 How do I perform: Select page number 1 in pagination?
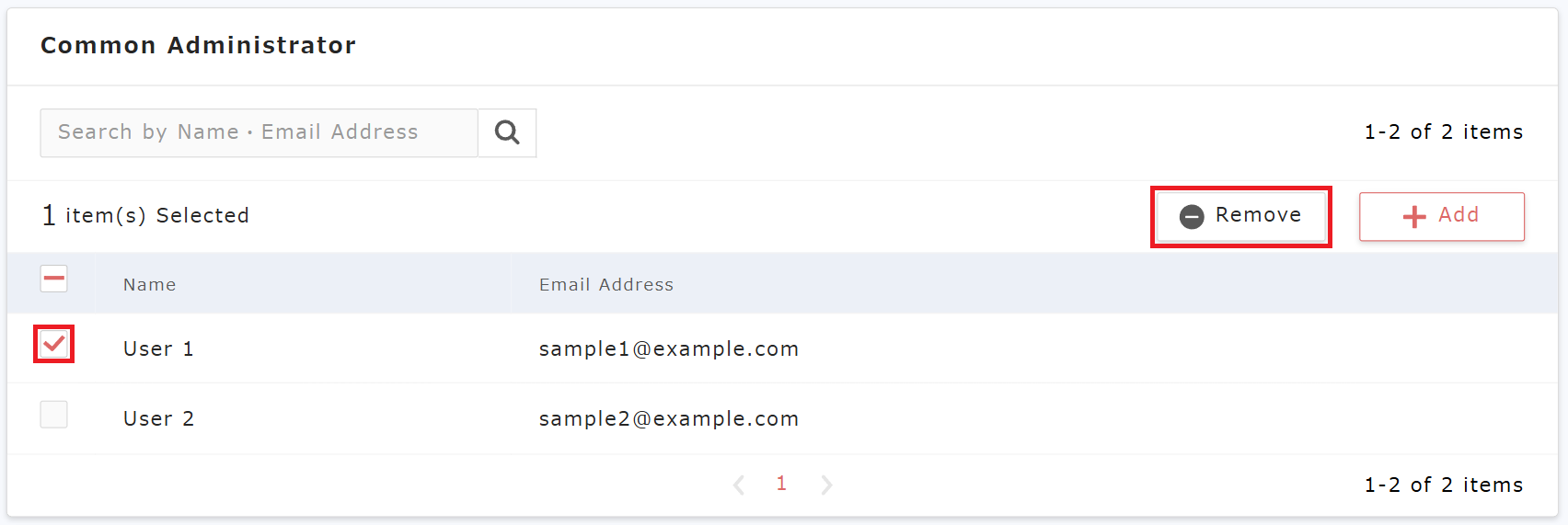(x=781, y=484)
